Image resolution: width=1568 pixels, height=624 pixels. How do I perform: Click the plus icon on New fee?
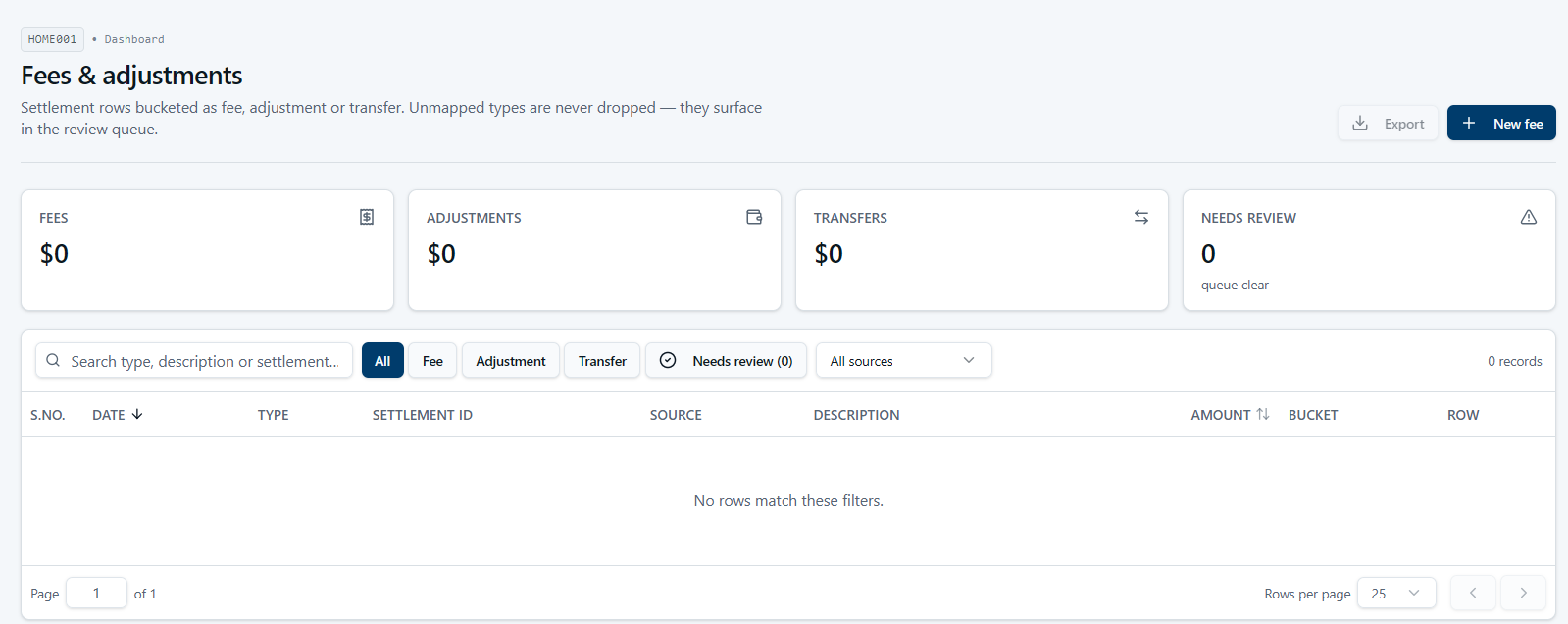(1469, 123)
